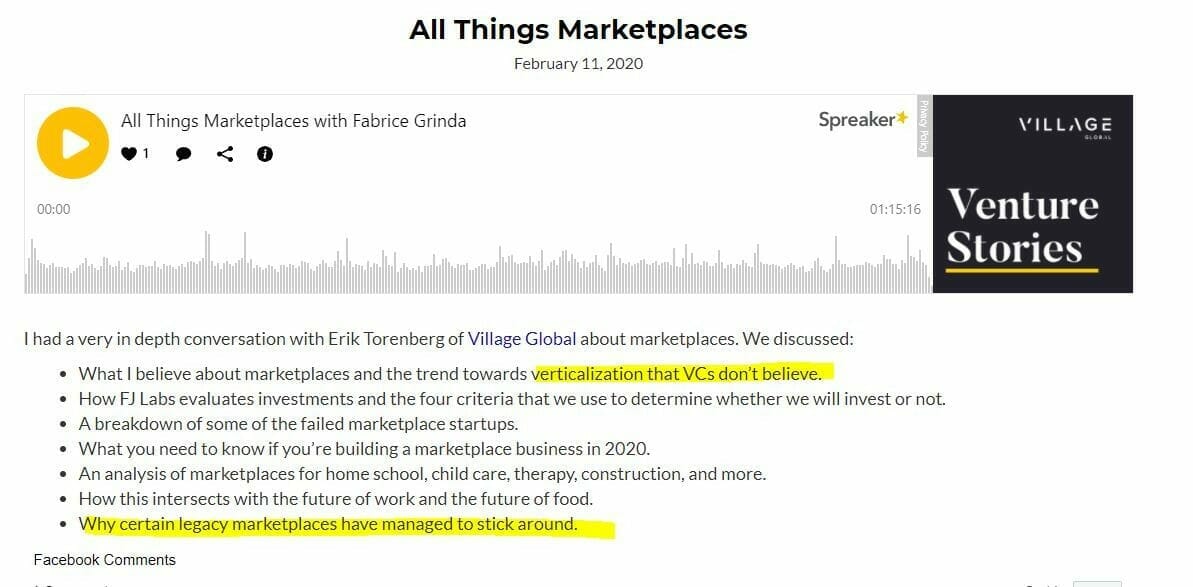The image size is (1193, 587).
Task: Click the Spreaker logo
Action: point(864,119)
